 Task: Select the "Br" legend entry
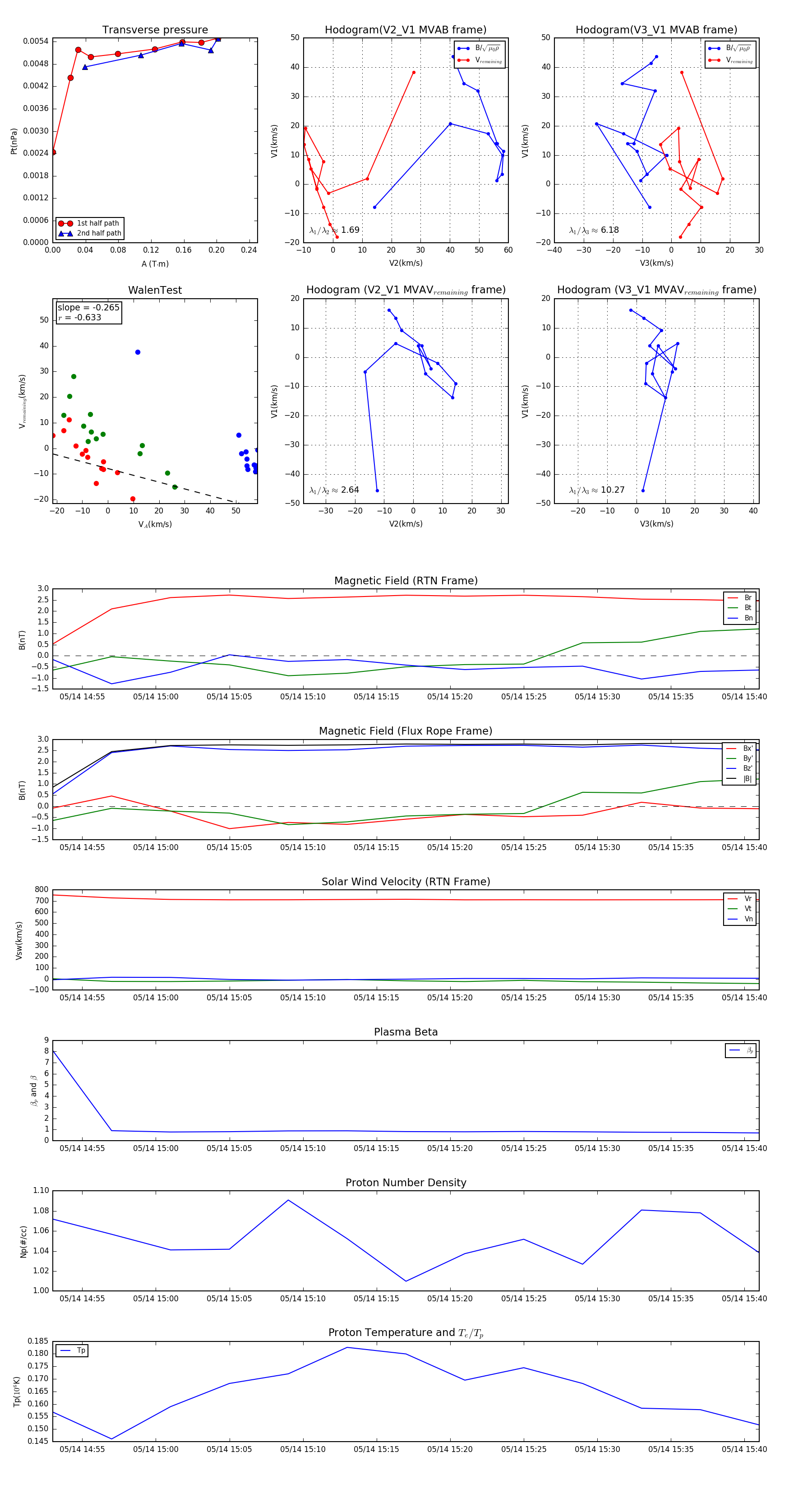pos(740,598)
